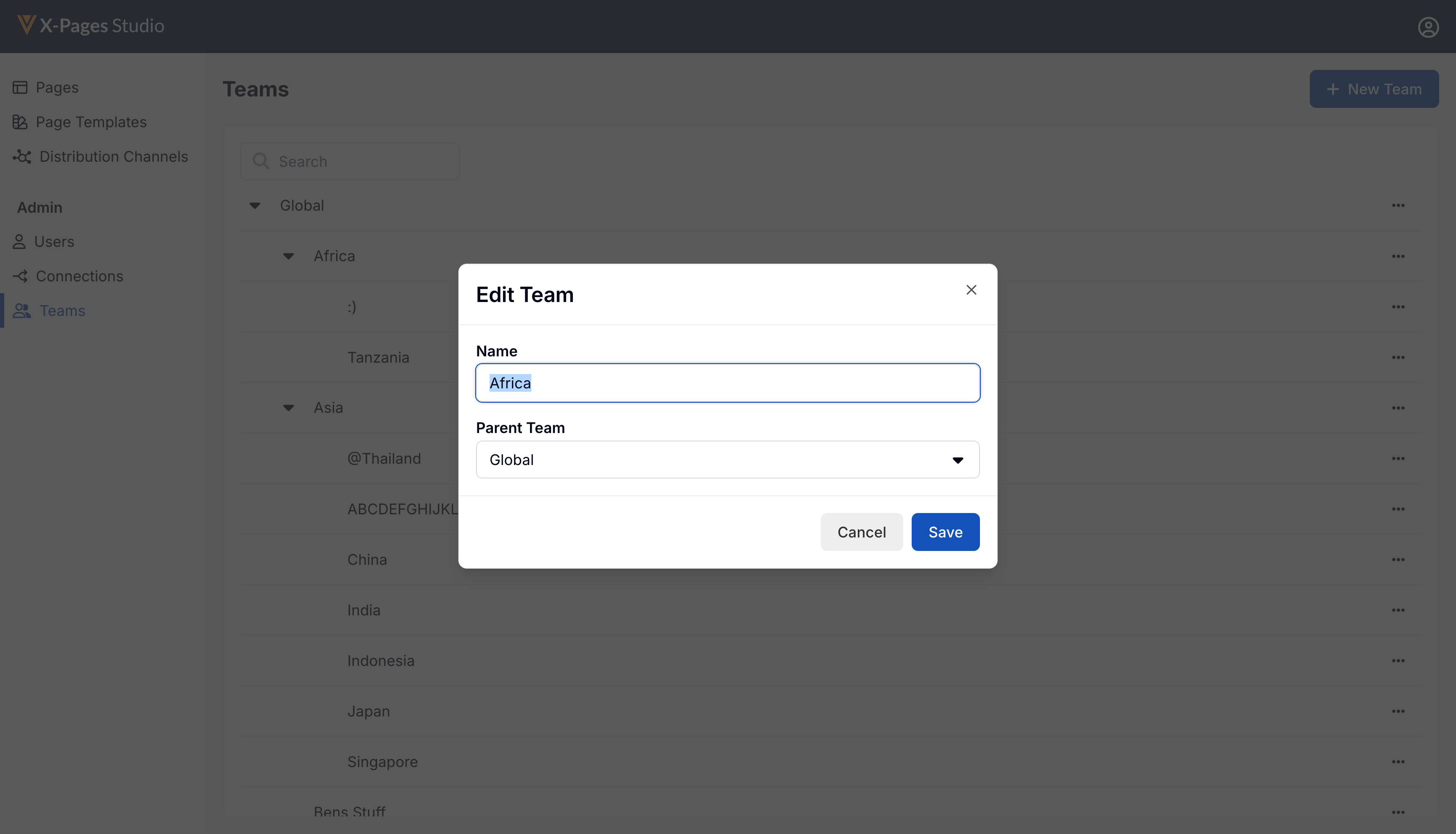Viewport: 1456px width, 834px height.
Task: Cancel the team edit
Action: [861, 532]
